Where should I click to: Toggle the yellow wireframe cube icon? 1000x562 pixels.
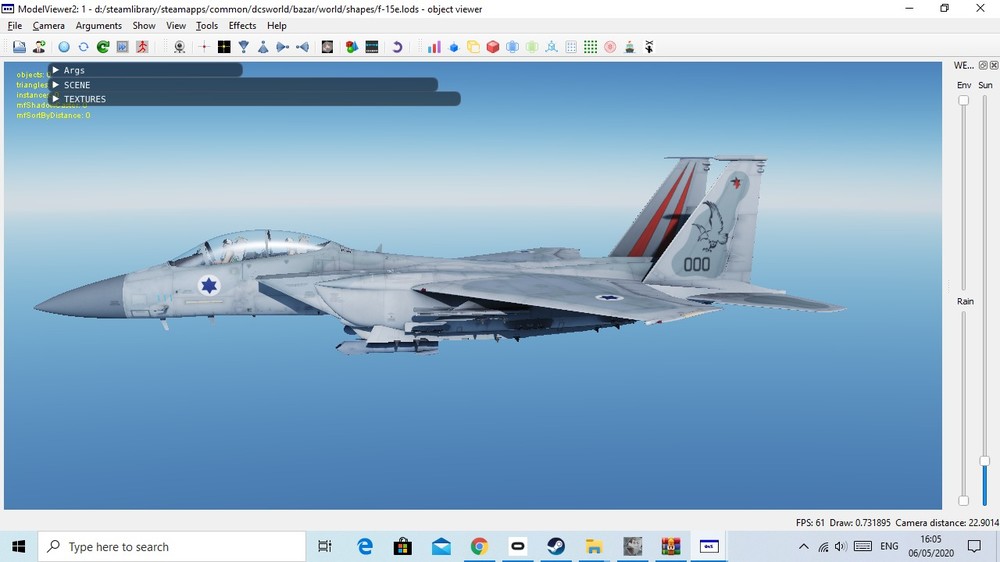click(x=473, y=47)
